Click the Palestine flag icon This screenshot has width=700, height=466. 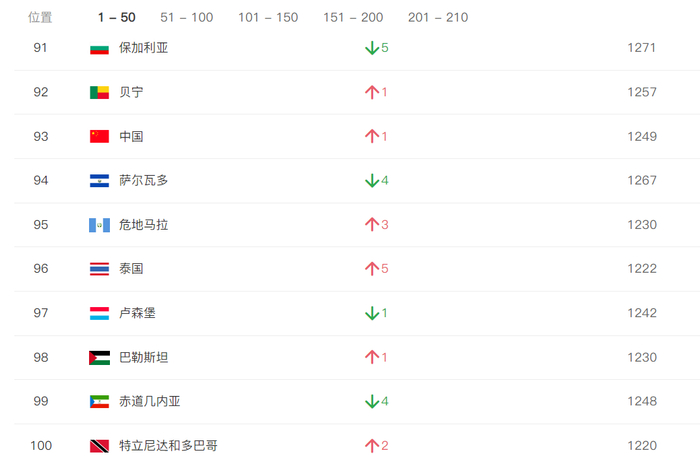99,357
